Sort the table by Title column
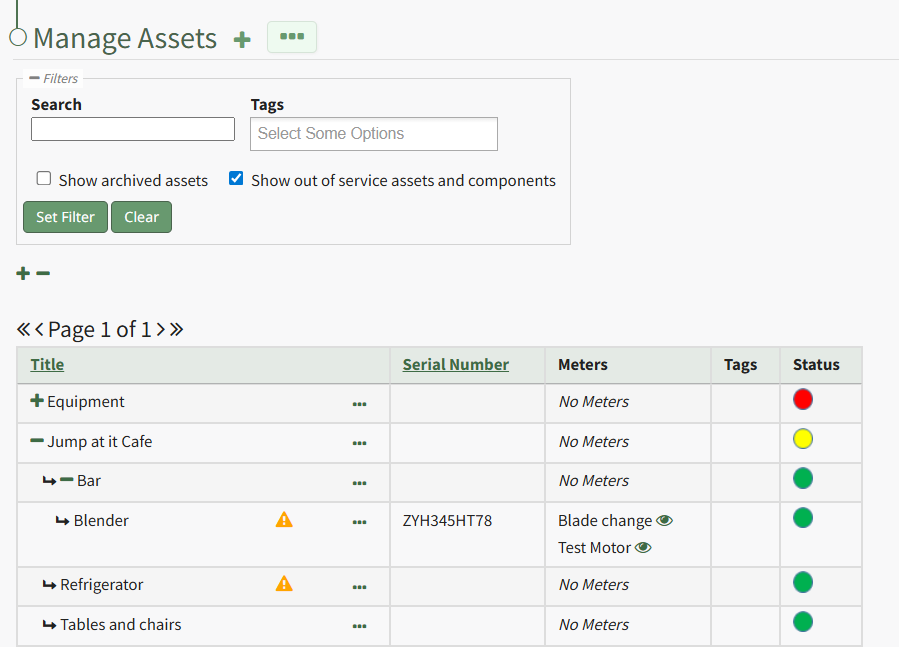899x647 pixels. (47, 365)
